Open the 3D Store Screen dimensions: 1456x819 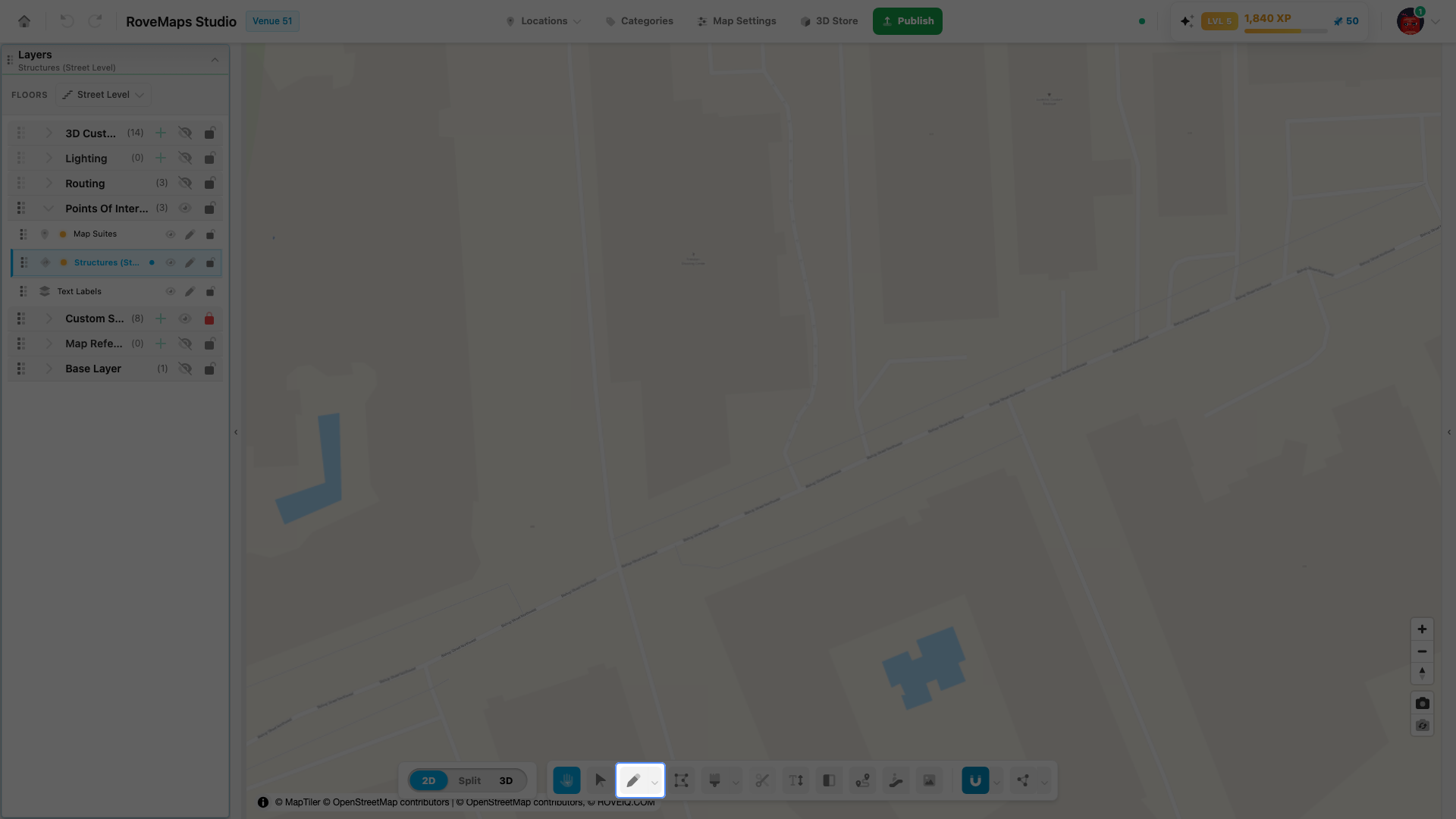click(829, 21)
